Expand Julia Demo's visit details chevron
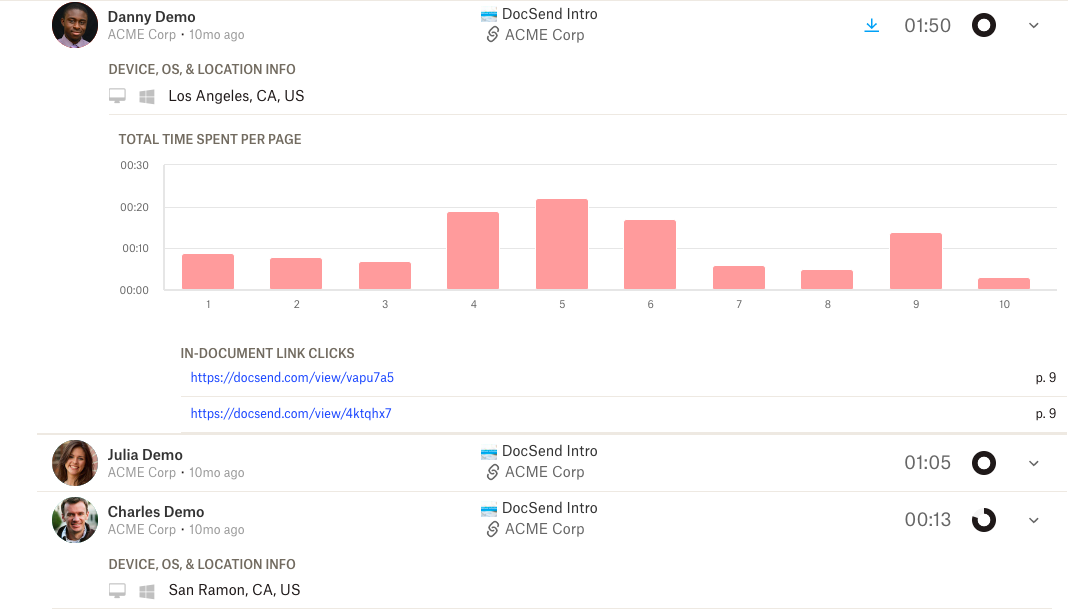The width and height of the screenshot is (1068, 609). [x=1034, y=463]
